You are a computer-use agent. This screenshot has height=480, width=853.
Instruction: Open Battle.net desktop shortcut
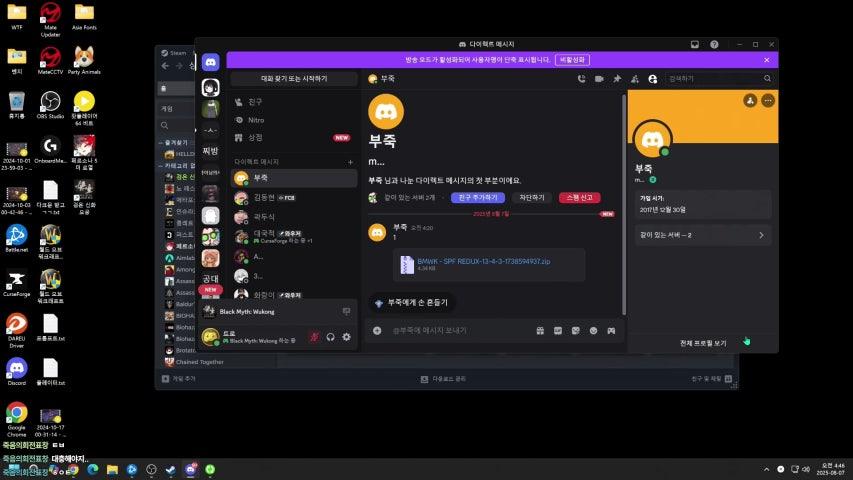[x=16, y=238]
